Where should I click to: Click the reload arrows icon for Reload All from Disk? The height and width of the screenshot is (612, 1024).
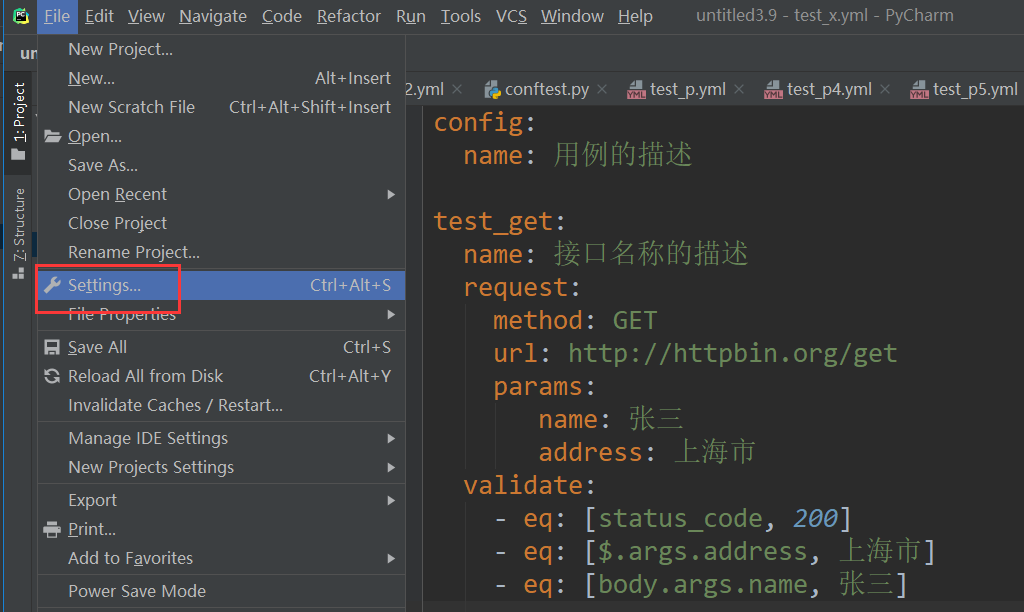[x=52, y=376]
